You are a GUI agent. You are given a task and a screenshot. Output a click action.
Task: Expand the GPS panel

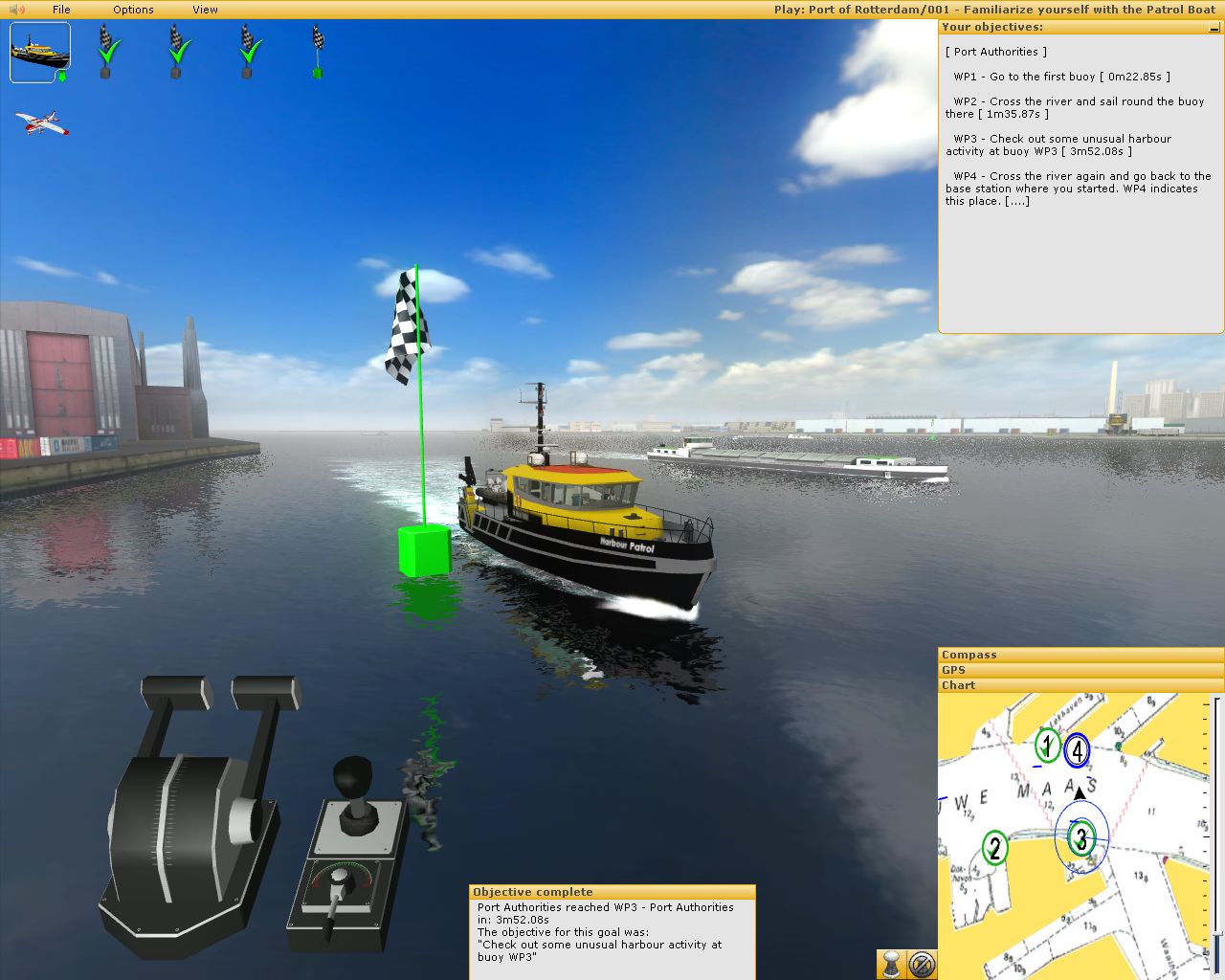(x=1080, y=670)
